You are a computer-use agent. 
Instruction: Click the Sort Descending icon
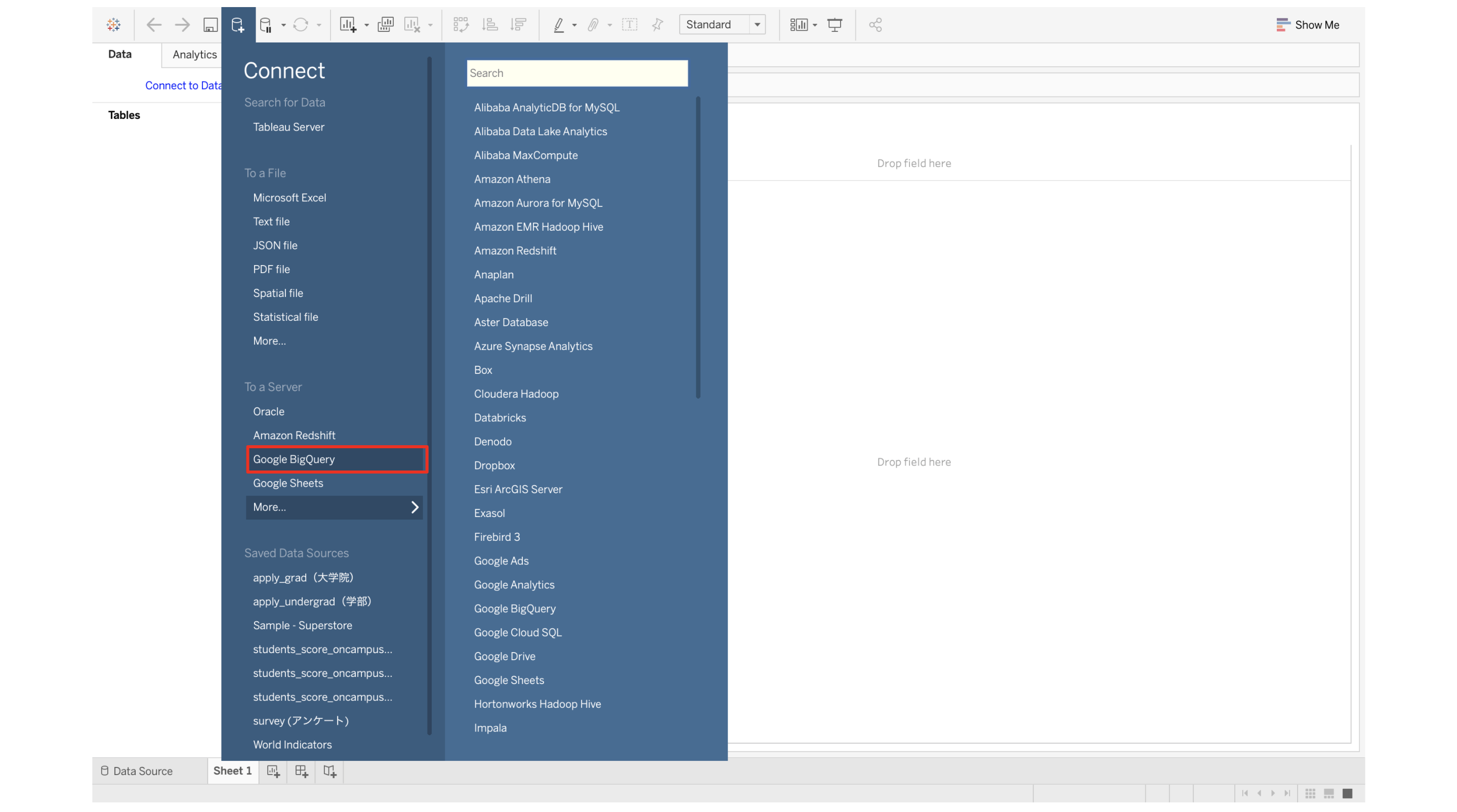click(518, 24)
